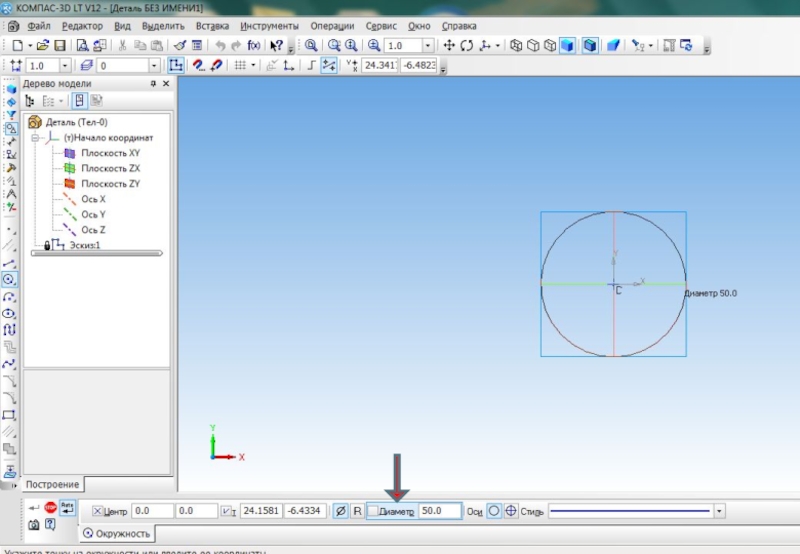Toggle the Центр point lock checkbox
Image resolution: width=800 pixels, height=554 pixels.
(97, 511)
